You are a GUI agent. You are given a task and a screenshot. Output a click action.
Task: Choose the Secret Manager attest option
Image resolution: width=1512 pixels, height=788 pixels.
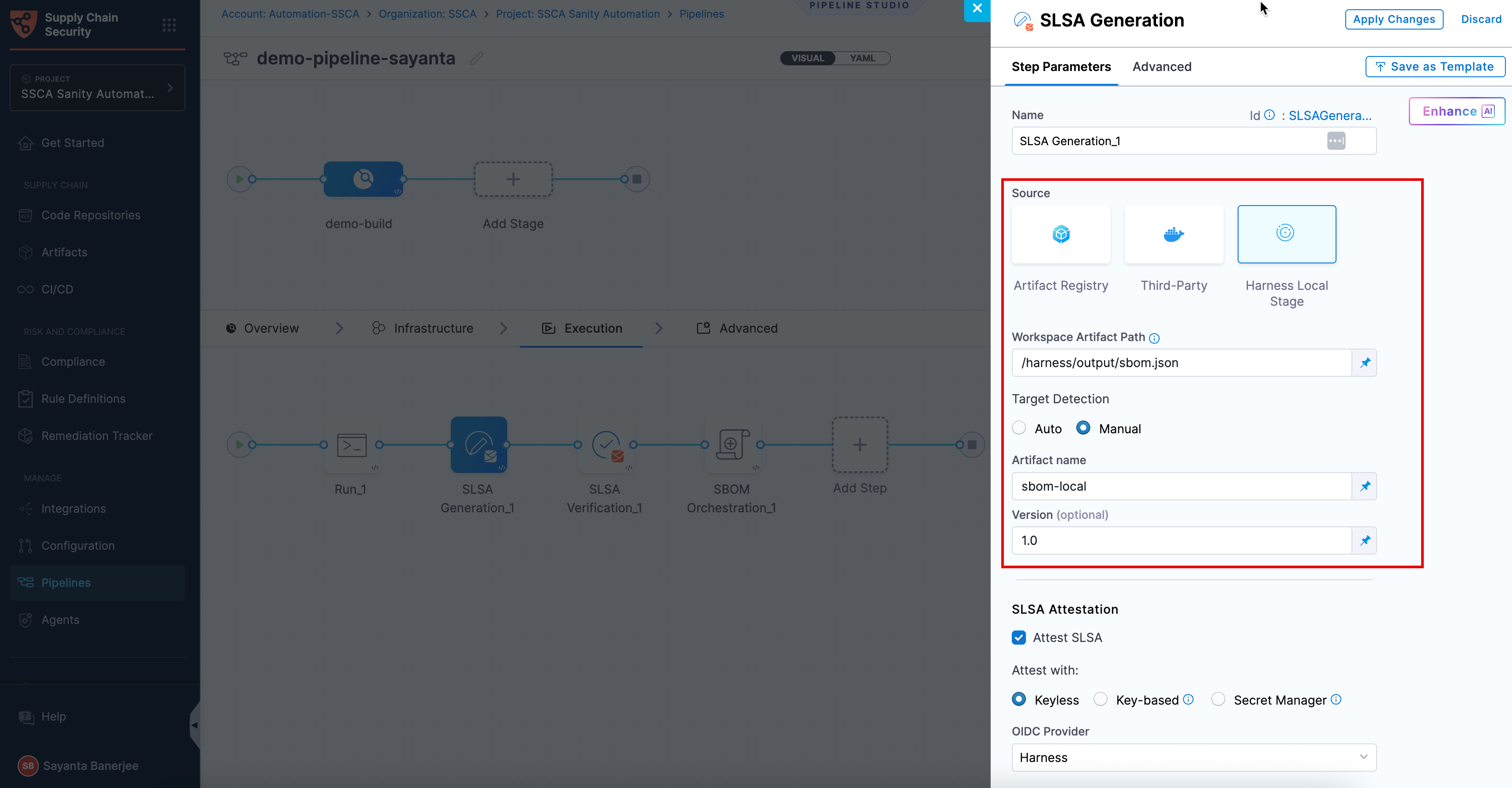click(1218, 699)
